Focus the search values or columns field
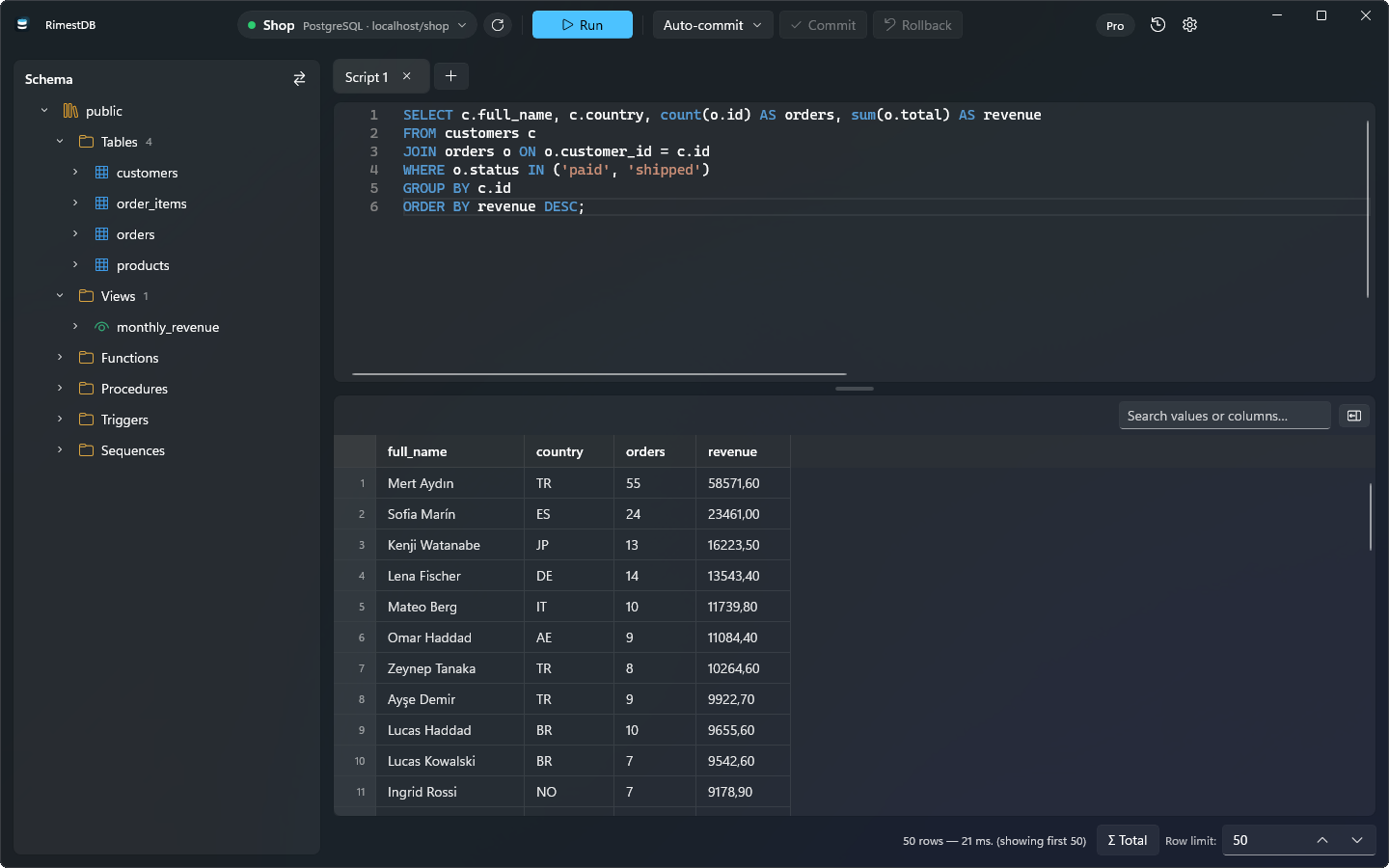The image size is (1389, 868). pyautogui.click(x=1225, y=416)
